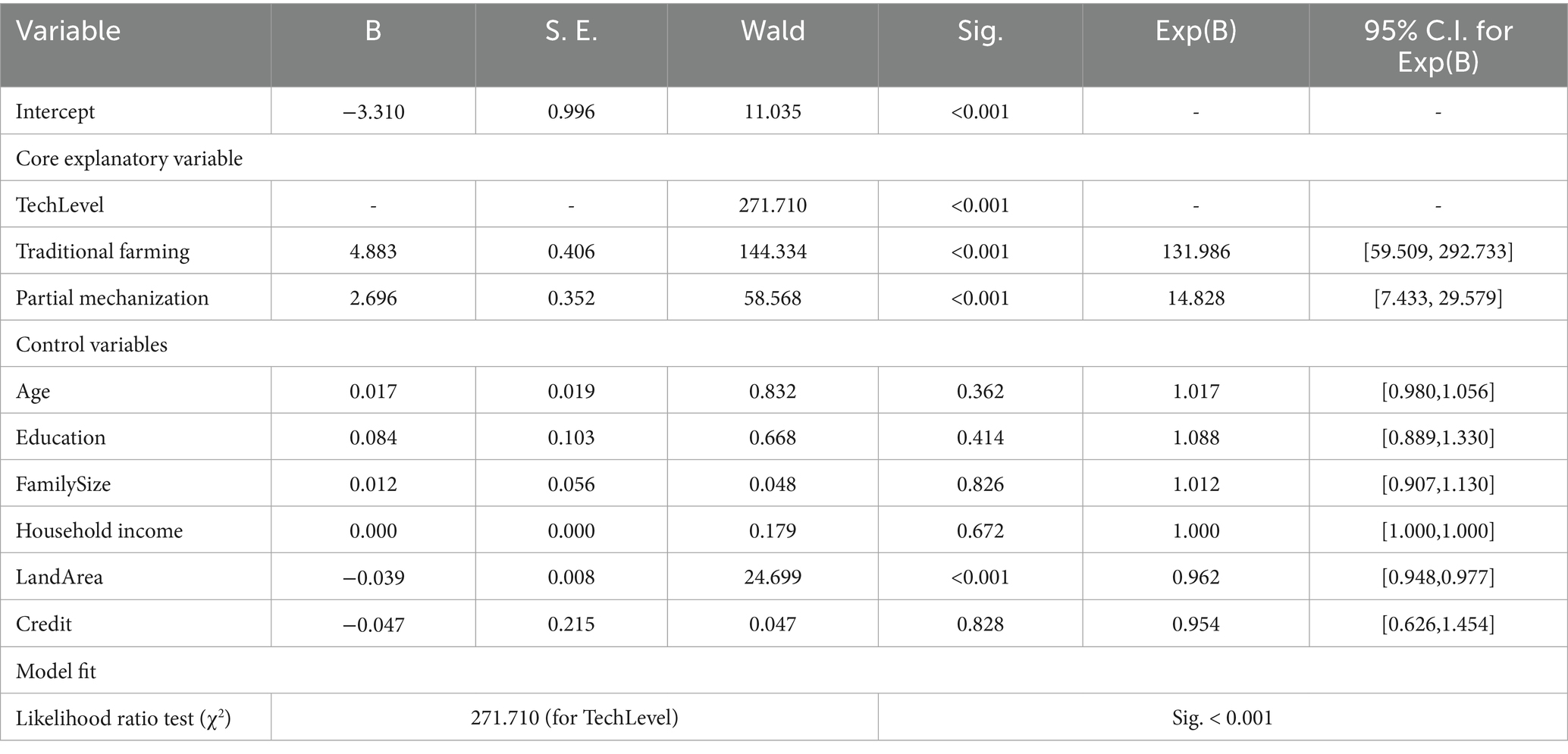Click the TechLevel Wald value 271.710
The height and width of the screenshot is (754, 1568).
pos(772,205)
